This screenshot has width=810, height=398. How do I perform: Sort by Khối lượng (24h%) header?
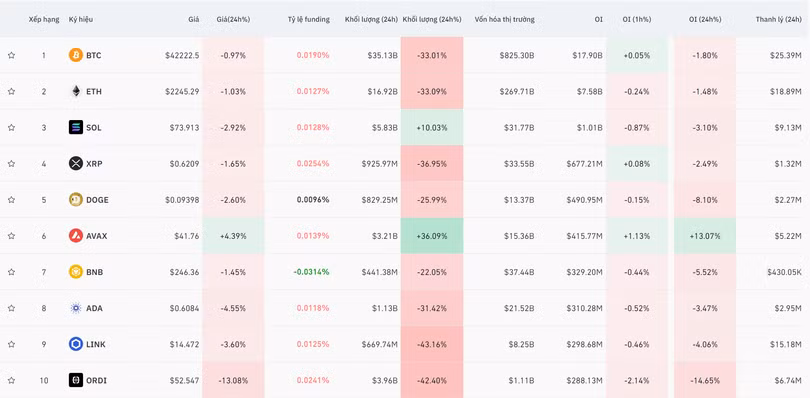pos(432,20)
